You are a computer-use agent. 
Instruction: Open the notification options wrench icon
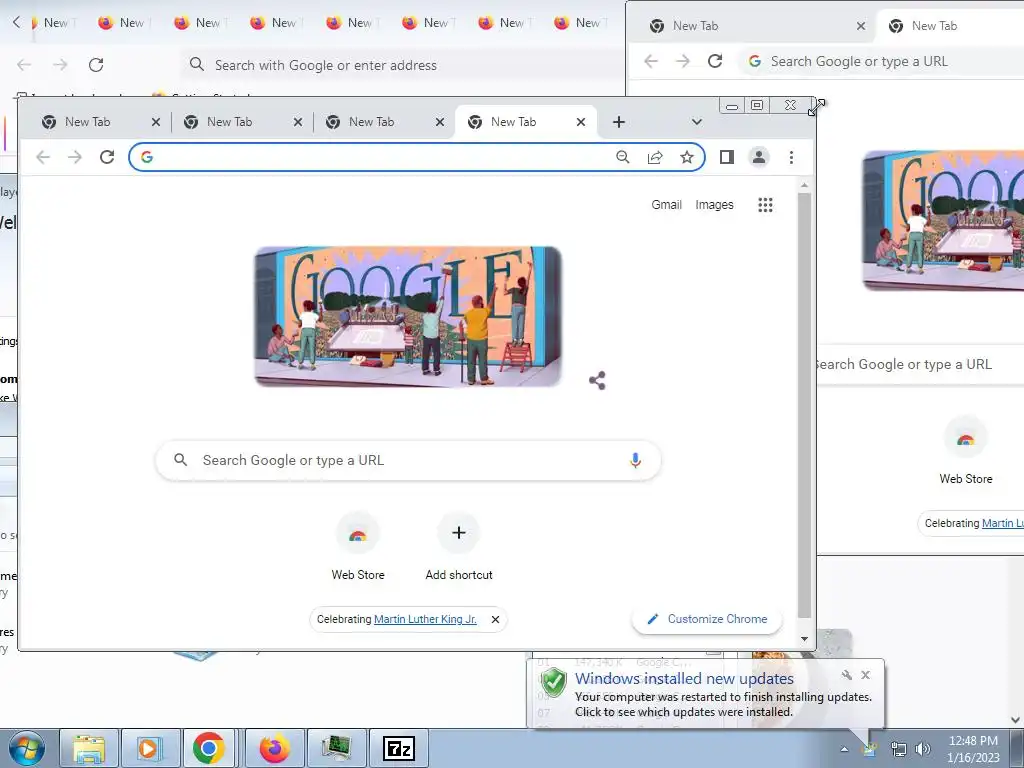click(846, 675)
